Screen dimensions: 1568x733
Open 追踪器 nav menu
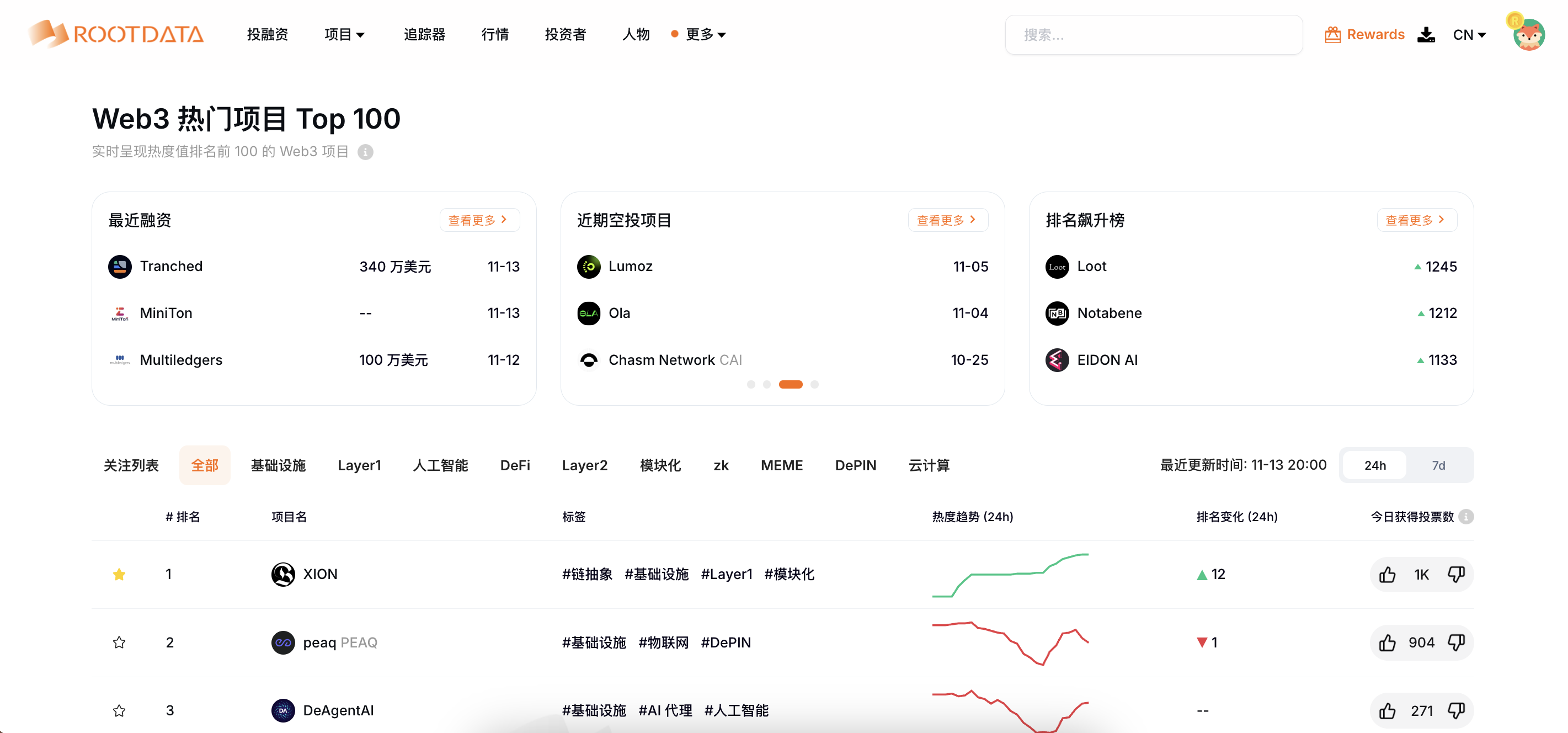(424, 35)
